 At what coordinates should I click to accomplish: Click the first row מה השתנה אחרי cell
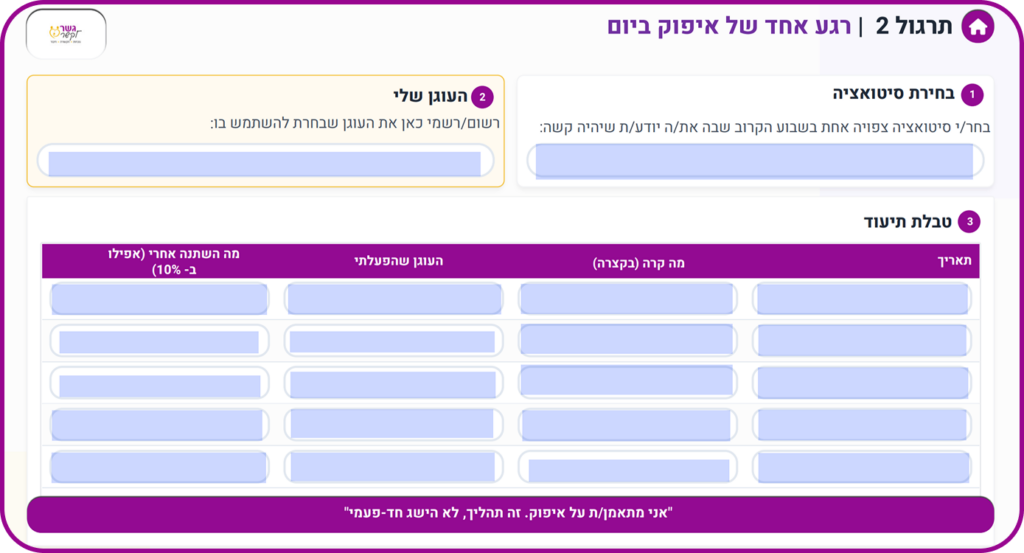pyautogui.click(x=160, y=299)
